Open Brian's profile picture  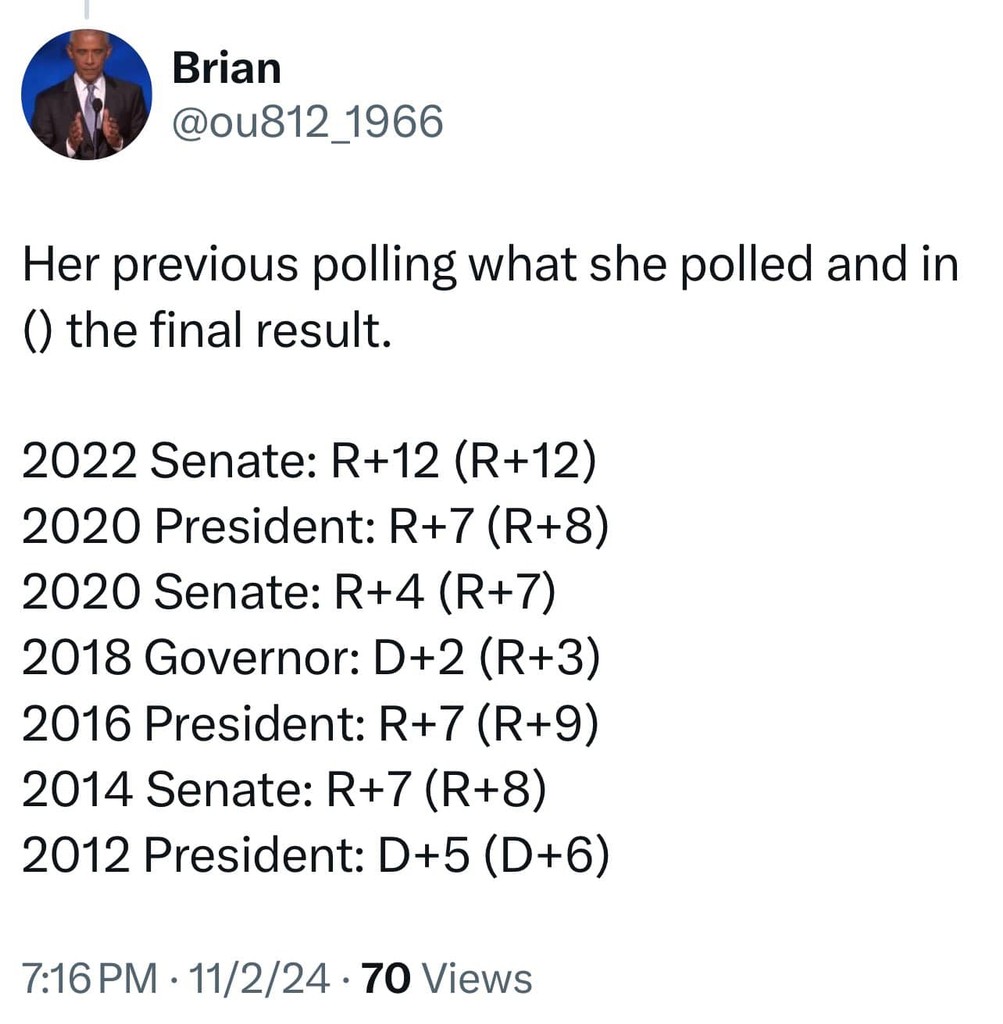tap(86, 94)
